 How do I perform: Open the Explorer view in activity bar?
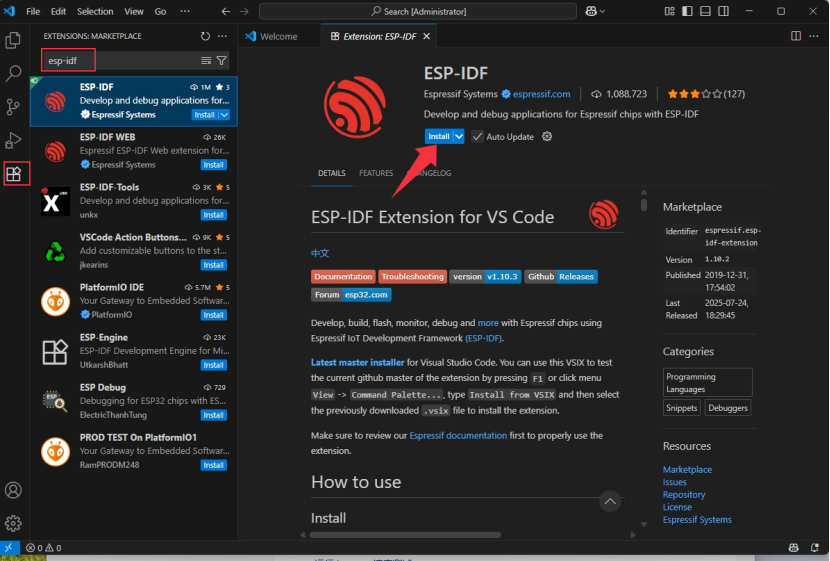click(13, 40)
